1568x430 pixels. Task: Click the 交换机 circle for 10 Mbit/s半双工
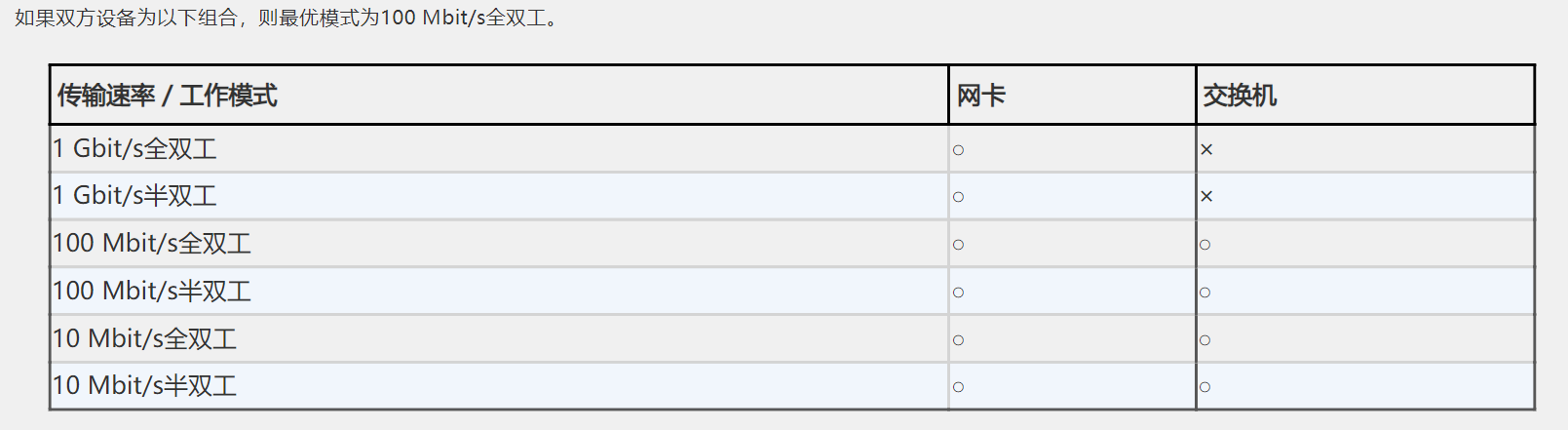coord(1205,387)
